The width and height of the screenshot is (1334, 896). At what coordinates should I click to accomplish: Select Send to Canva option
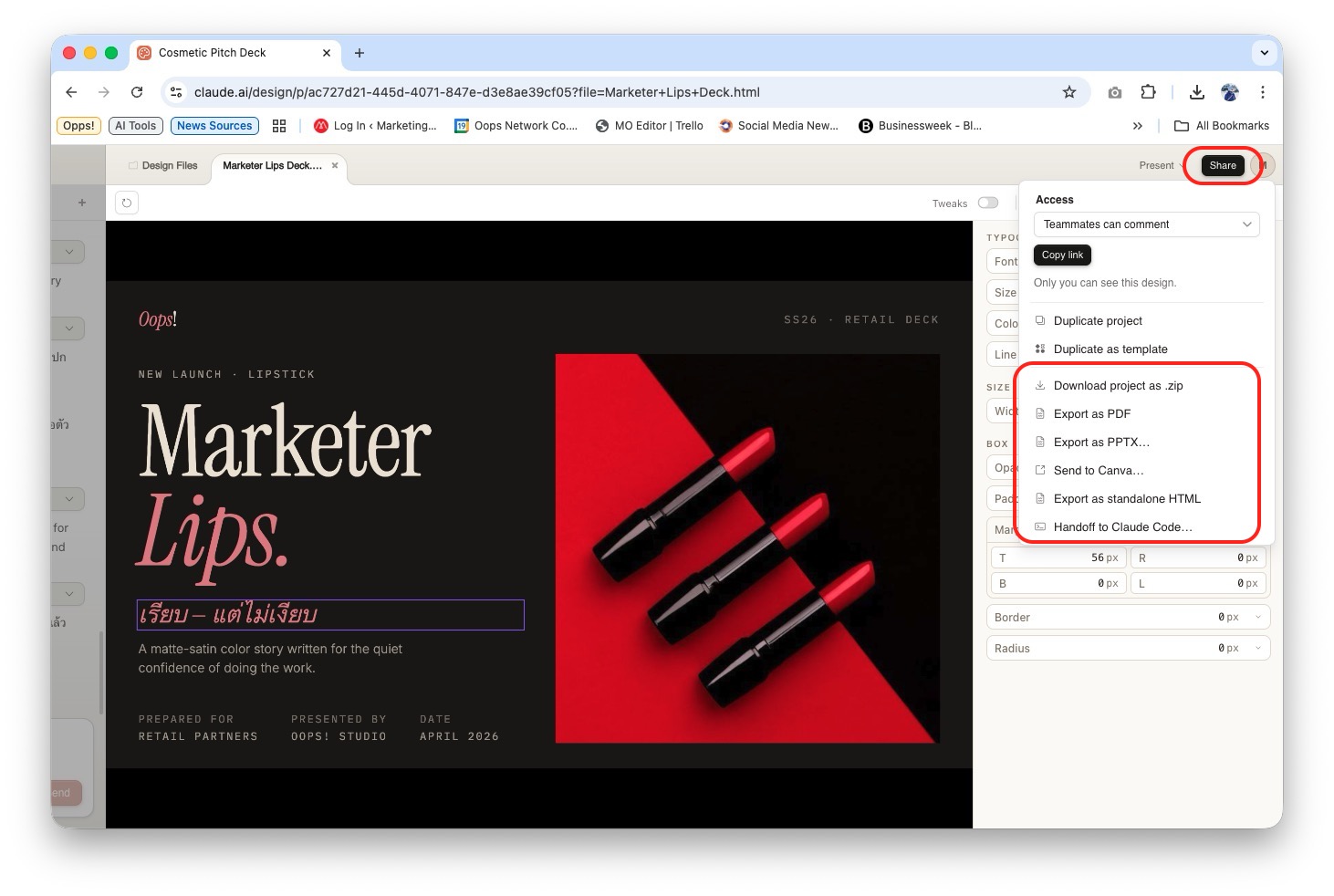pos(1098,471)
